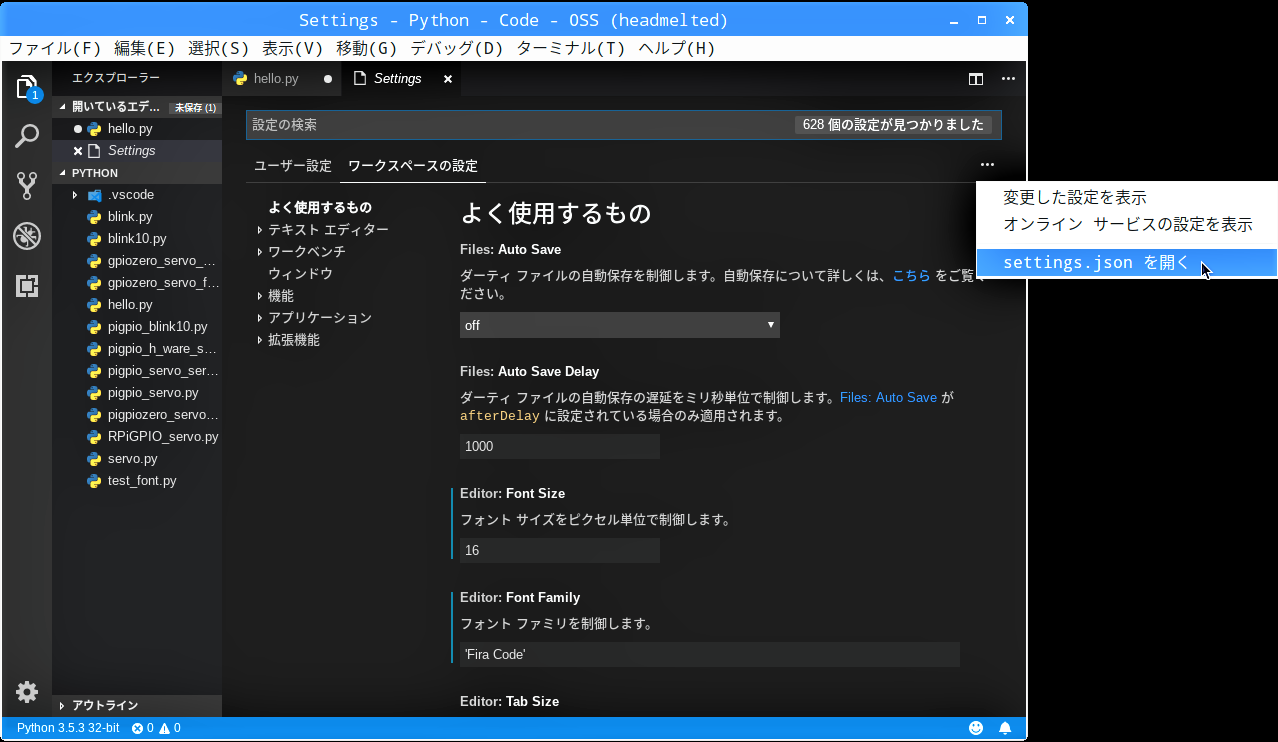Choose '変更した設定を表示' from the menu
1278x742 pixels.
tap(1127, 198)
